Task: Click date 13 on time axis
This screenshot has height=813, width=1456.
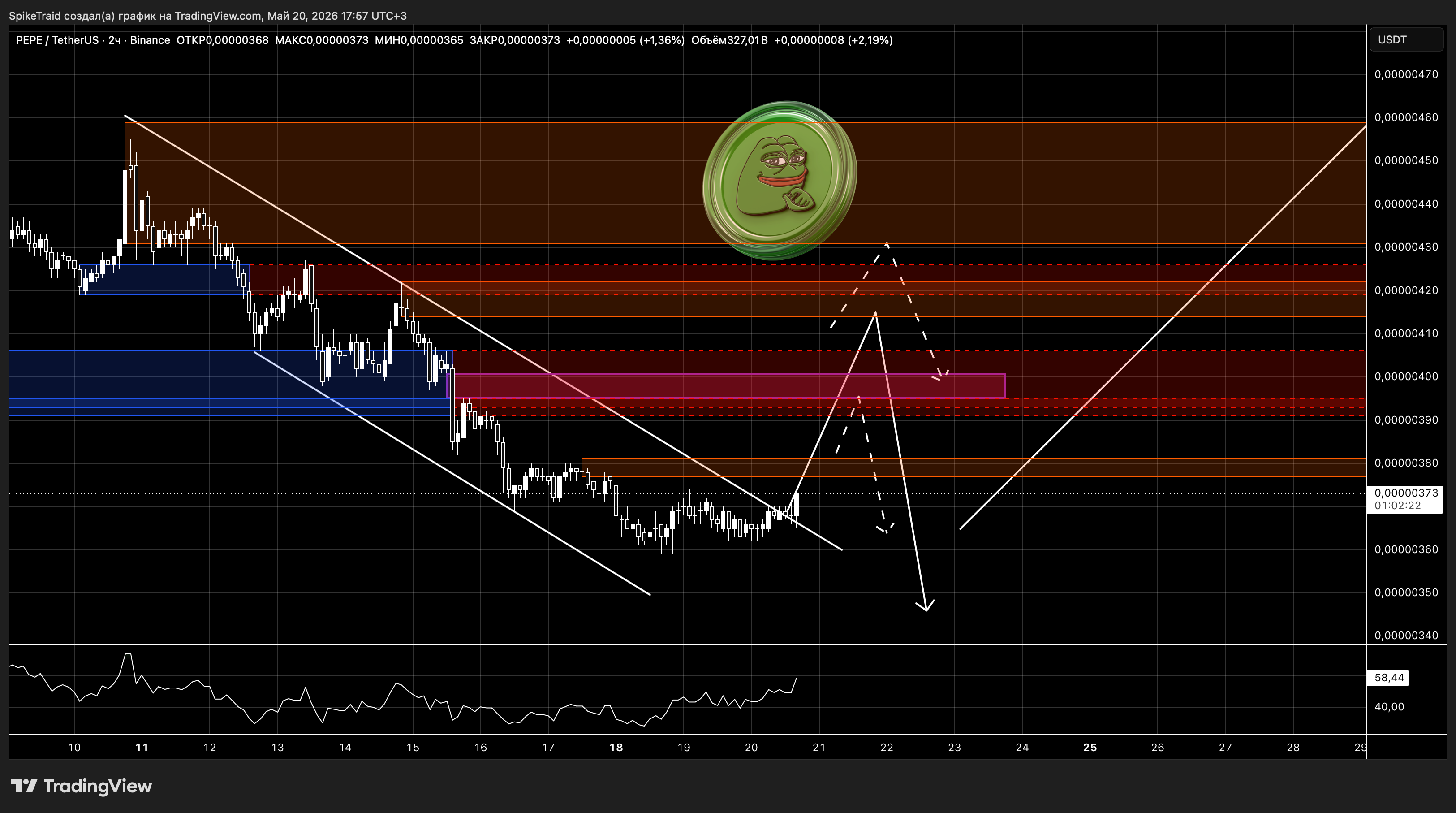Action: tap(277, 748)
